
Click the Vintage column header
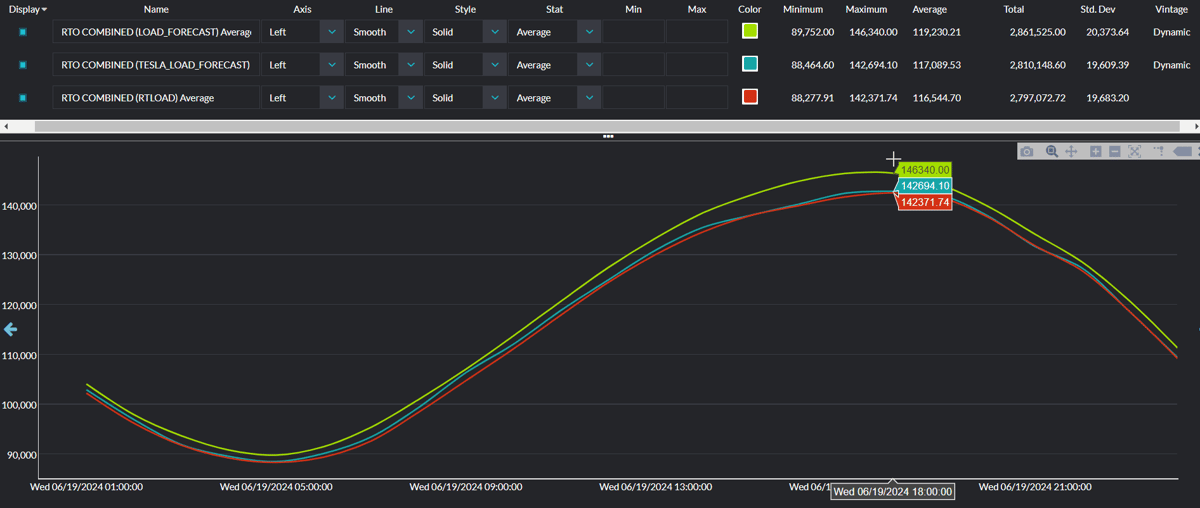coord(1172,9)
